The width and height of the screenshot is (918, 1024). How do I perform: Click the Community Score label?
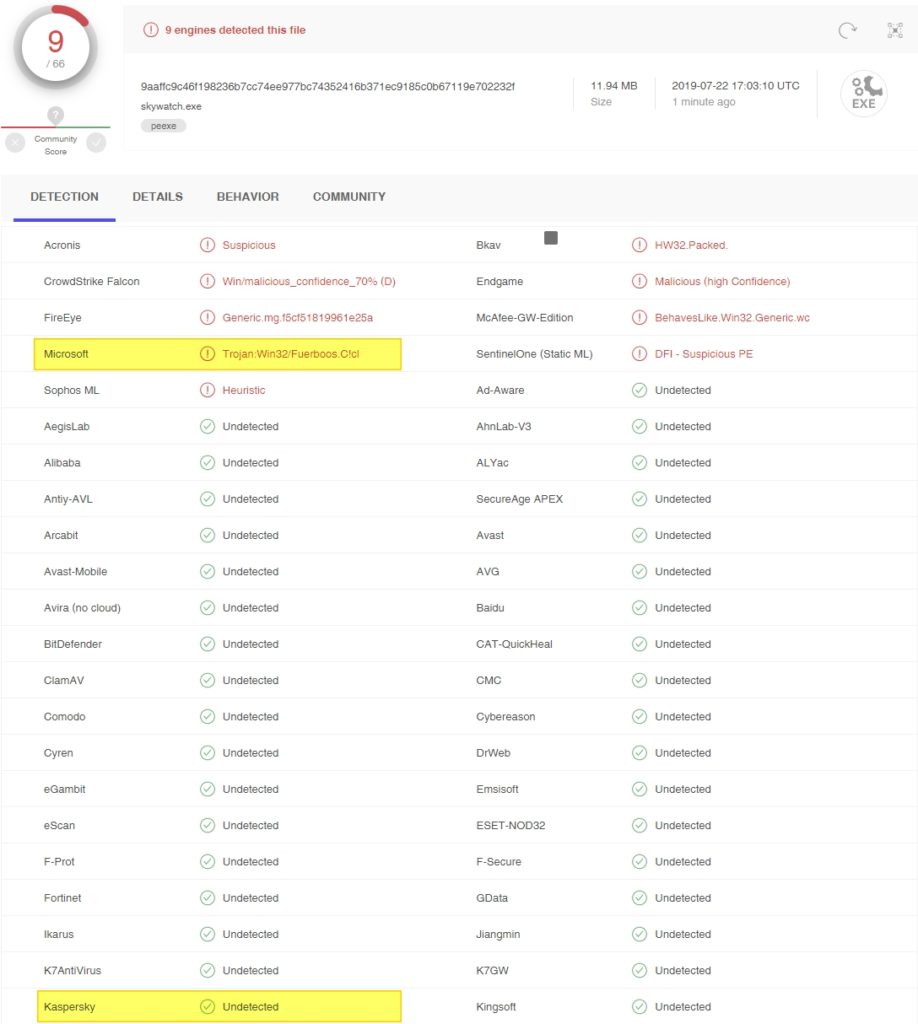click(55, 145)
